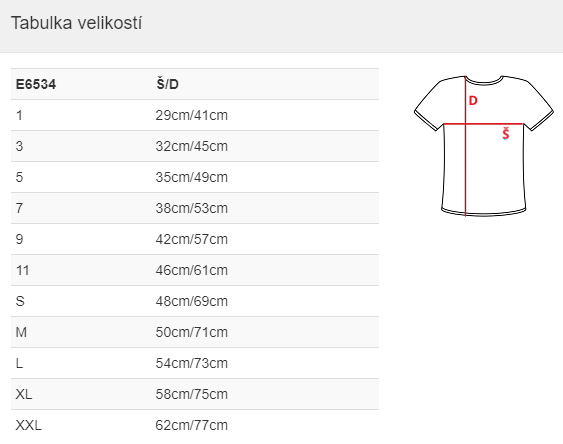563x444 pixels.
Task: Select the size XL label
Action: point(24,394)
